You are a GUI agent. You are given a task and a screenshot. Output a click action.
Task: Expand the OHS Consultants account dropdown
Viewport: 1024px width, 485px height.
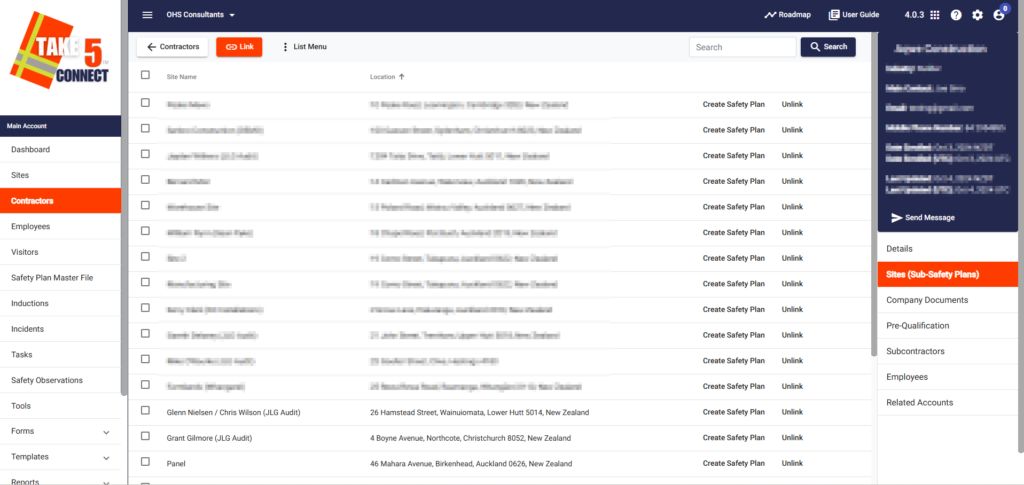[200, 14]
